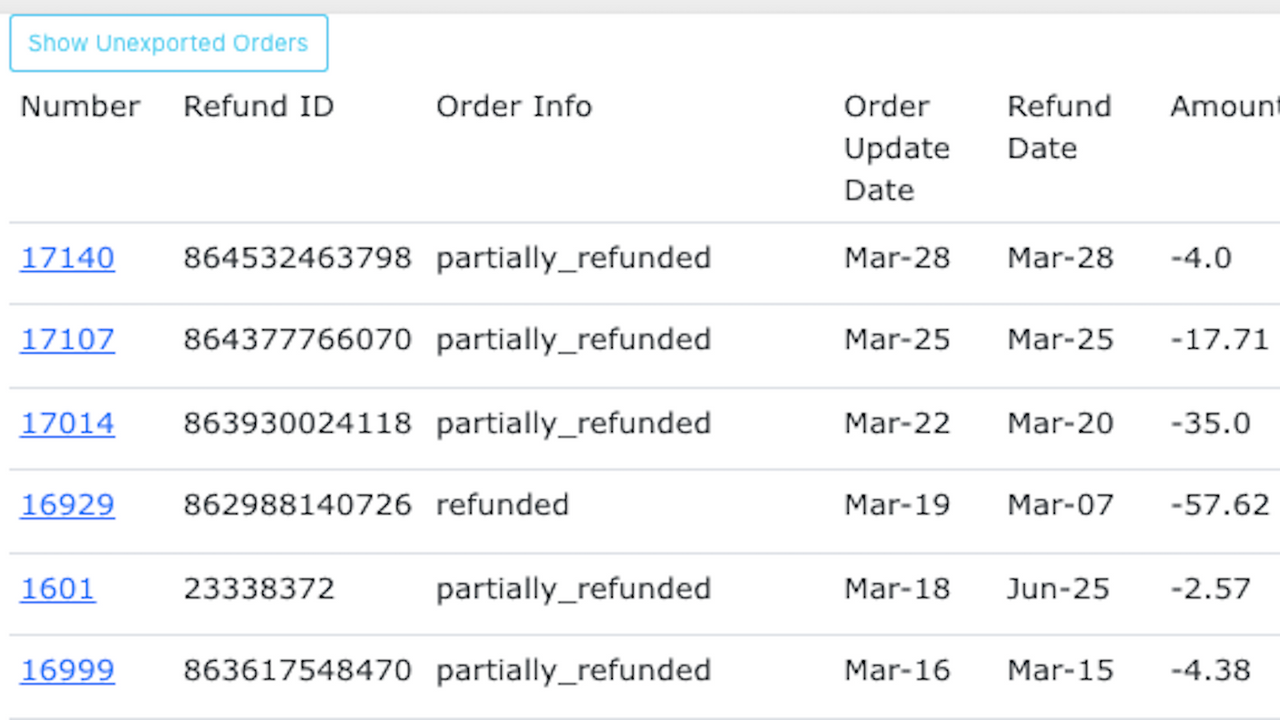Viewport: 1280px width, 720px height.
Task: Open order 16999
Action: 67,670
